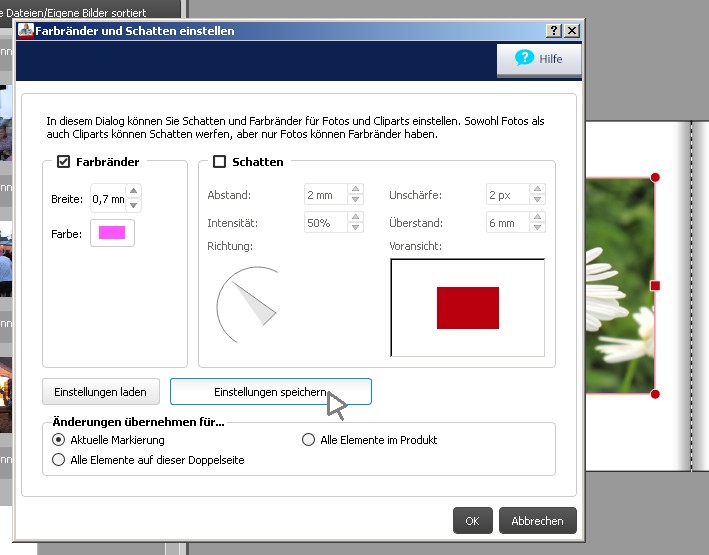
Task: Increase Überstand with the up arrow
Action: pyautogui.click(x=537, y=217)
